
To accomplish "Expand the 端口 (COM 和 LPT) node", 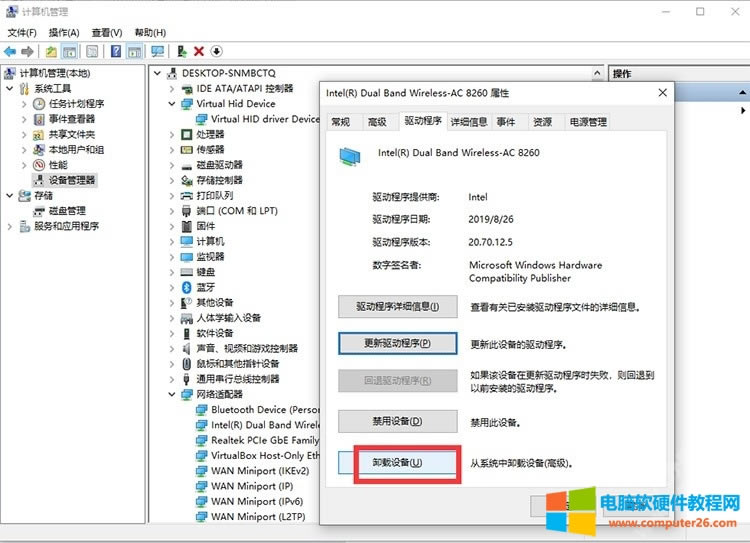I will (x=172, y=211).
